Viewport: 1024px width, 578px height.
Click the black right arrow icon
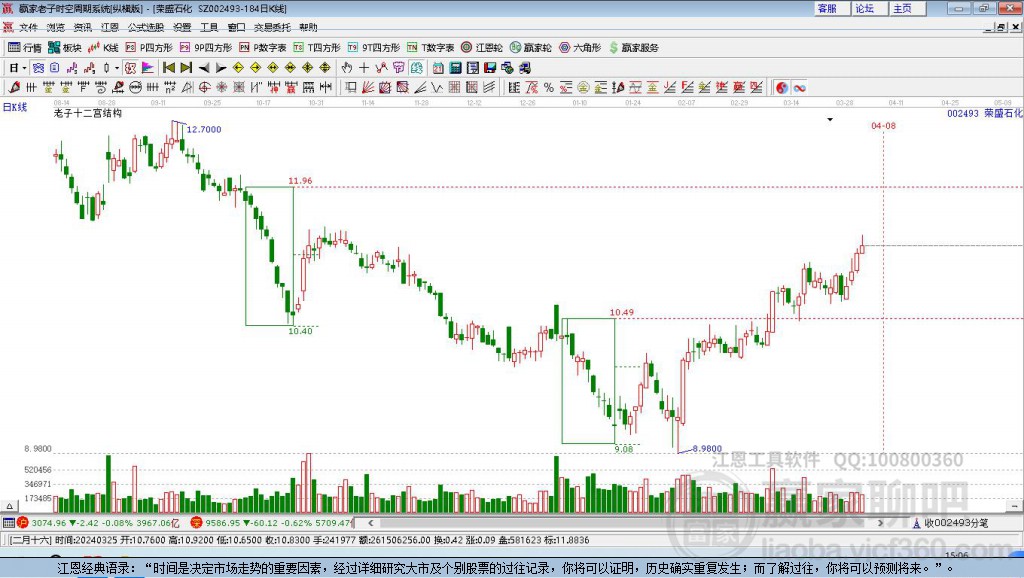(x=221, y=68)
